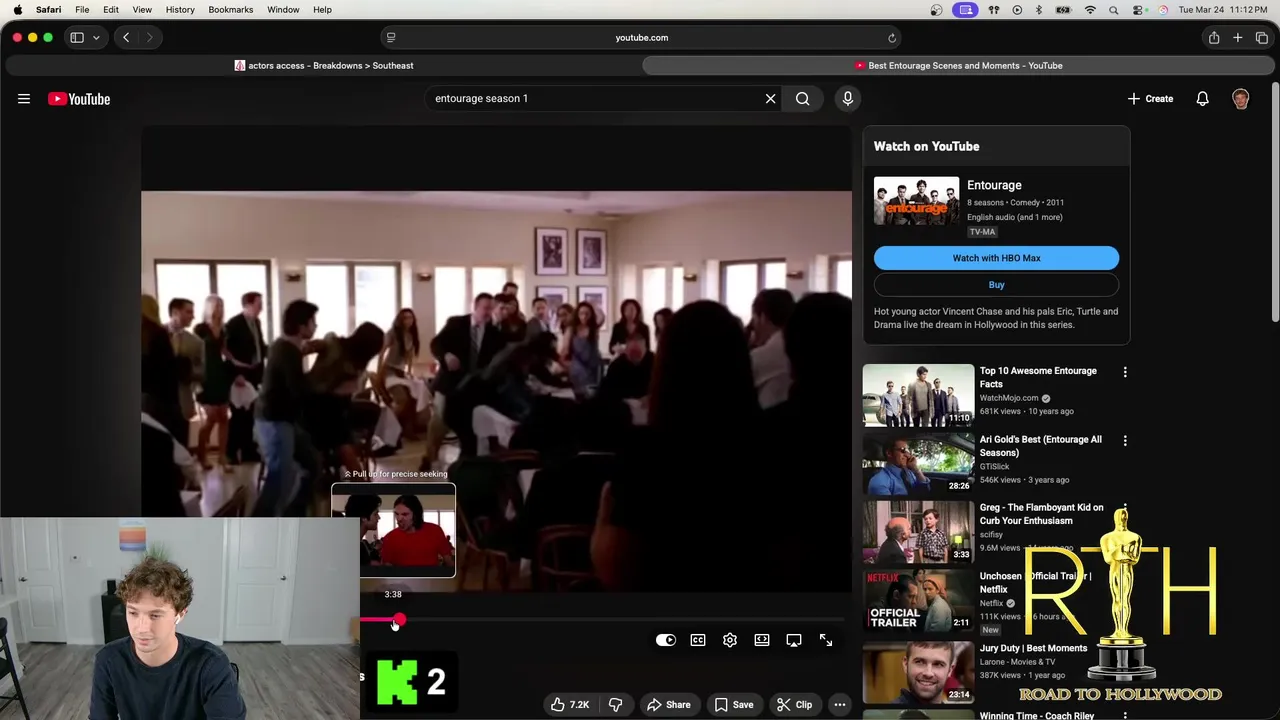Open options menu for Top 10 Entourage Facts

click(1125, 372)
